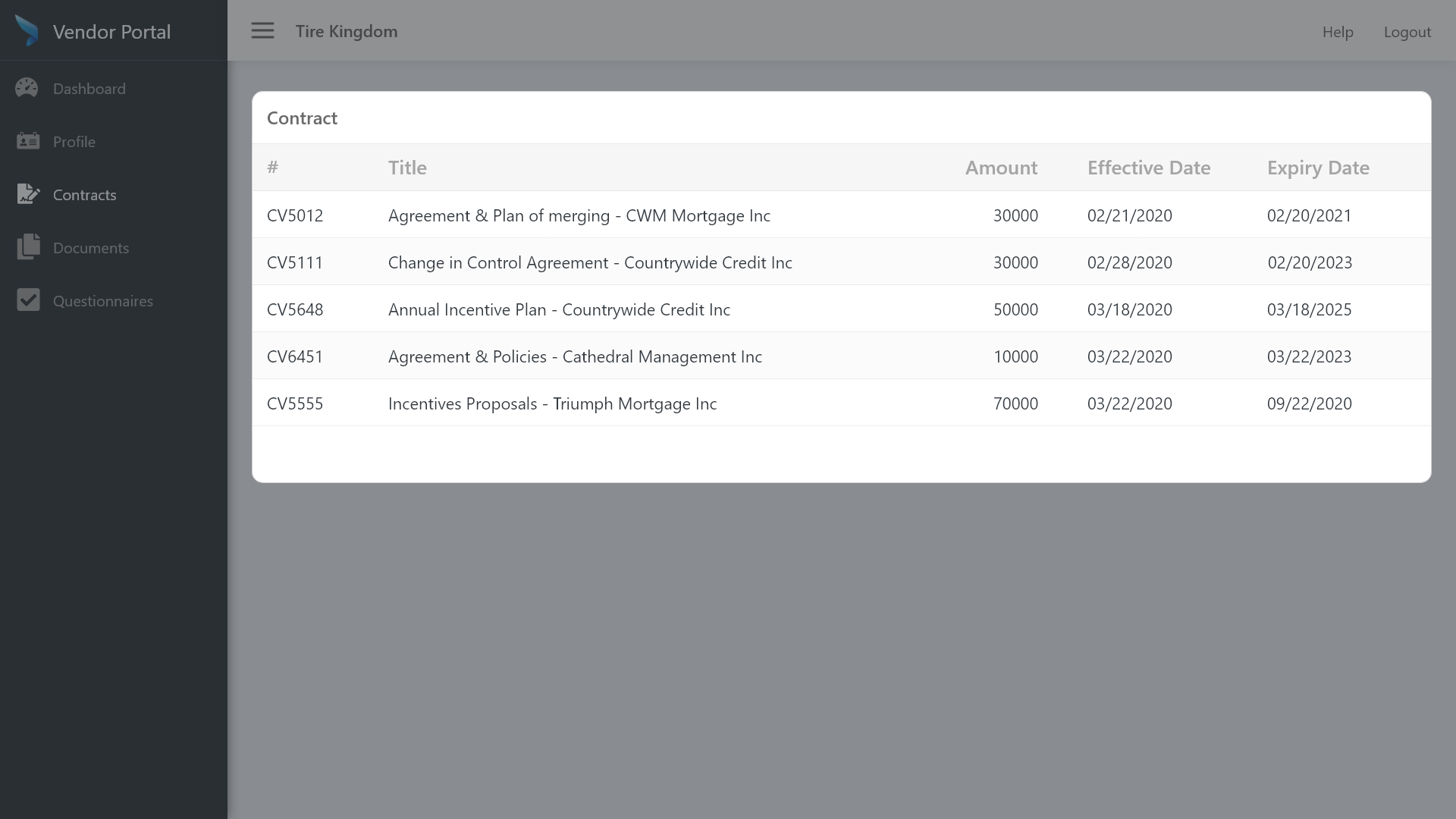The width and height of the screenshot is (1456, 819).
Task: Open the Annual Incentive Plan contract
Action: 559,309
